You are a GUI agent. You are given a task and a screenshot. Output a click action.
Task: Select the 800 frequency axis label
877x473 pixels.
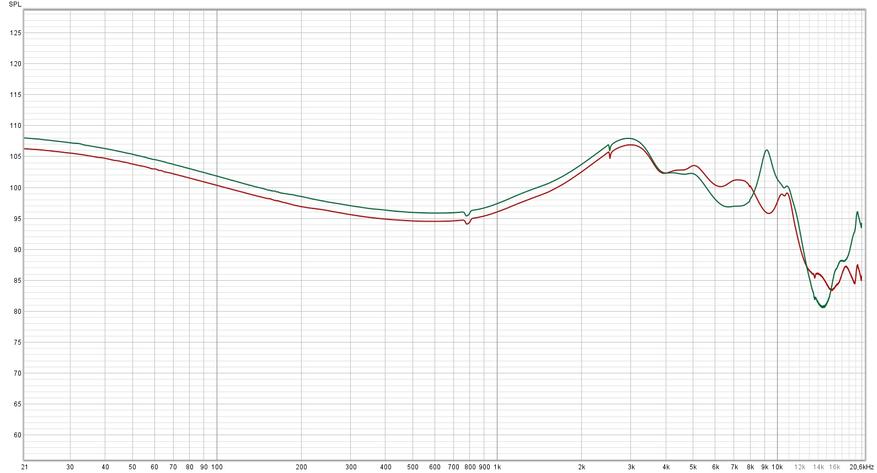tap(470, 467)
